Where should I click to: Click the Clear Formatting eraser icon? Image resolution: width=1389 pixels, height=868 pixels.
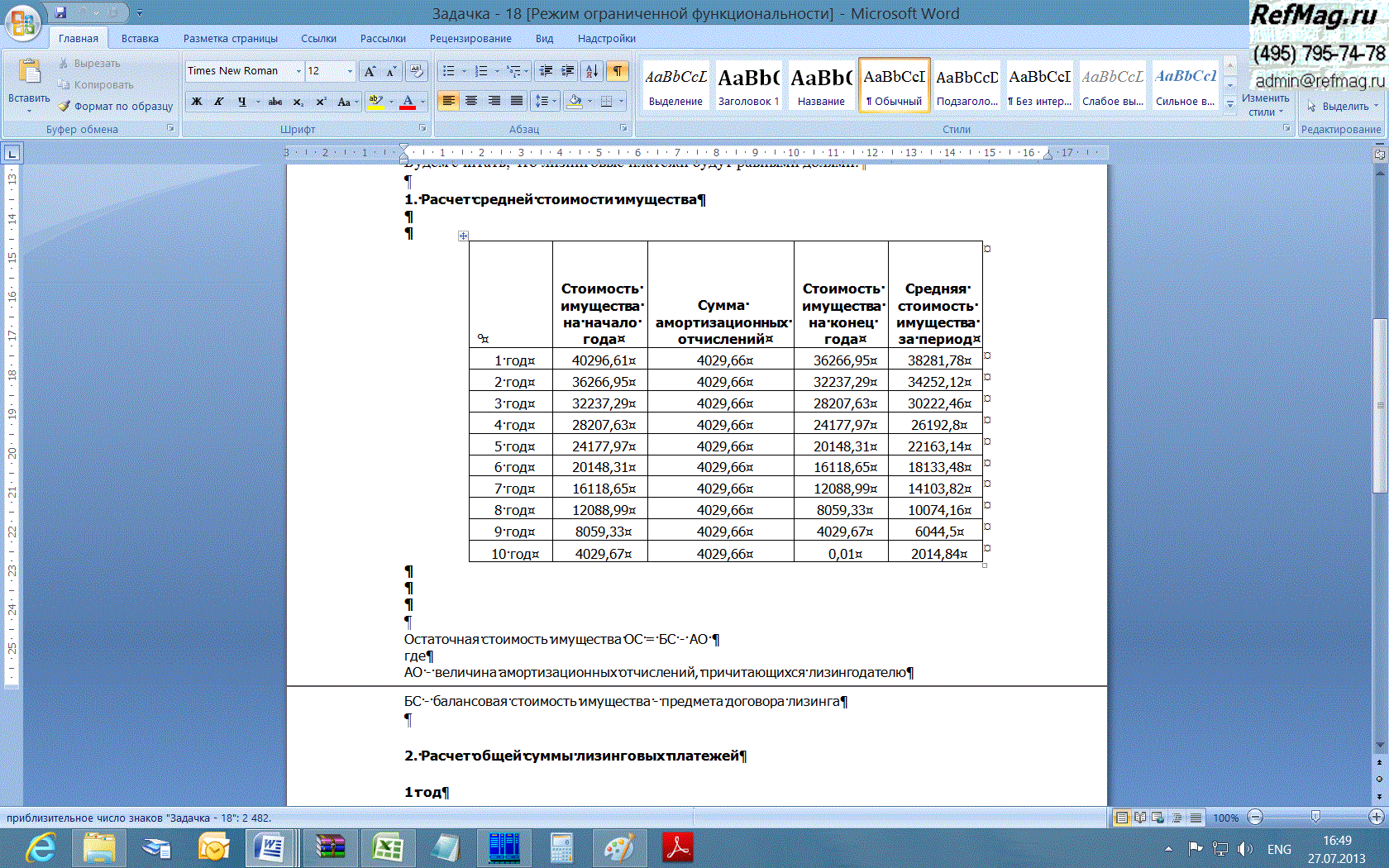point(417,71)
